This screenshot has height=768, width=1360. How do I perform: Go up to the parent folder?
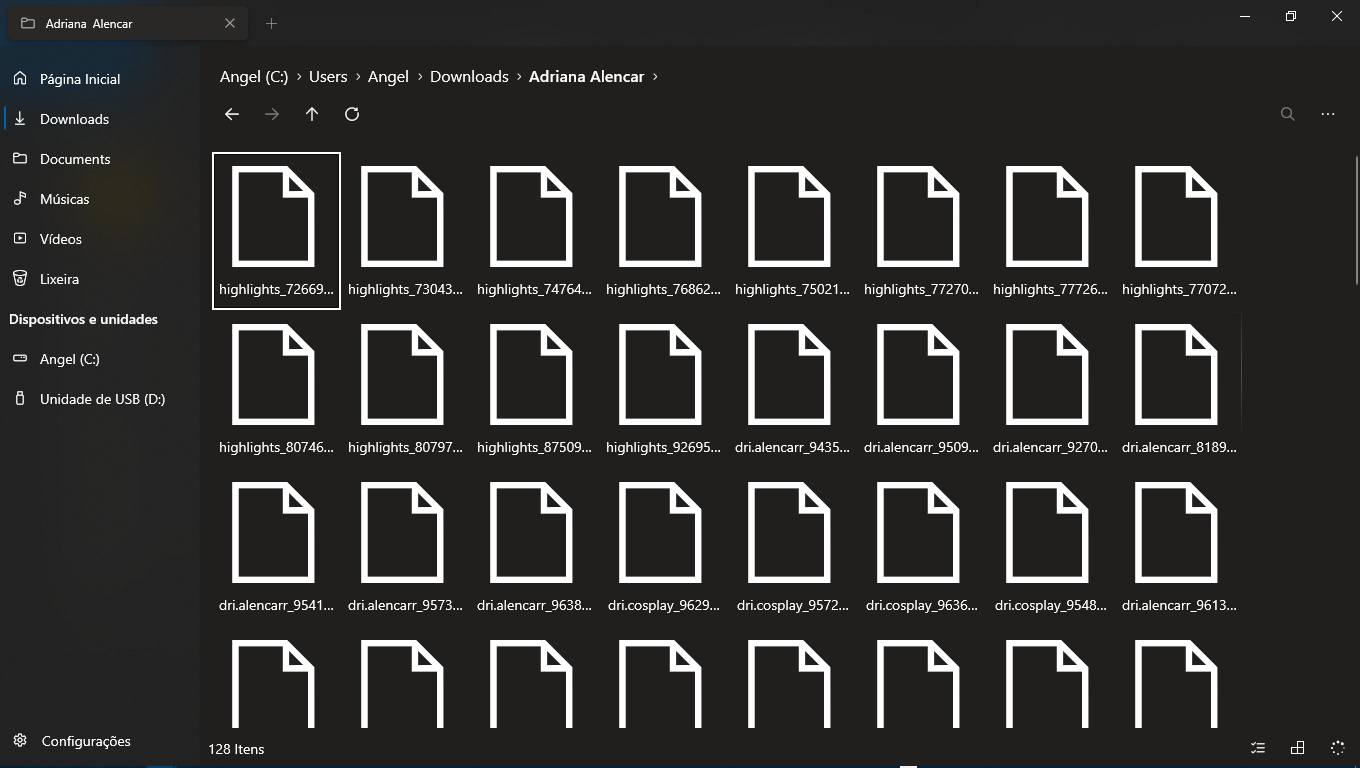[x=312, y=114]
